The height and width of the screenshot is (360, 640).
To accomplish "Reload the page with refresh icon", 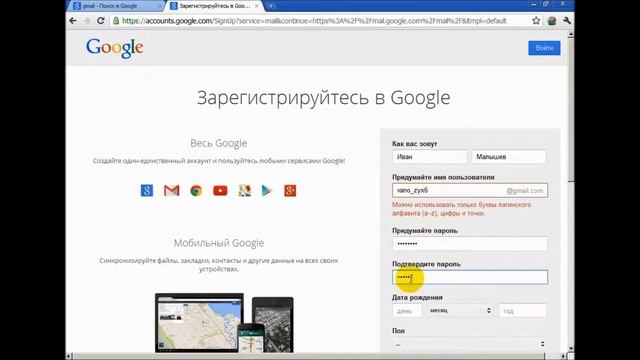I will [x=100, y=20].
